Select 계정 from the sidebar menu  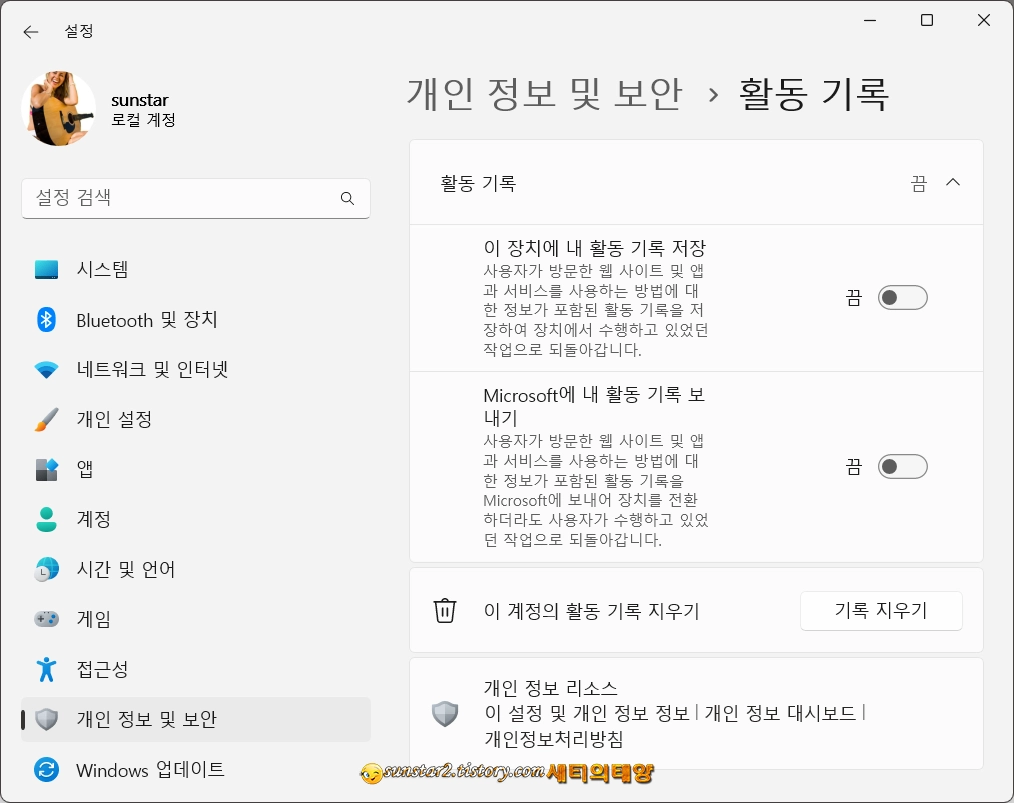pos(46,519)
